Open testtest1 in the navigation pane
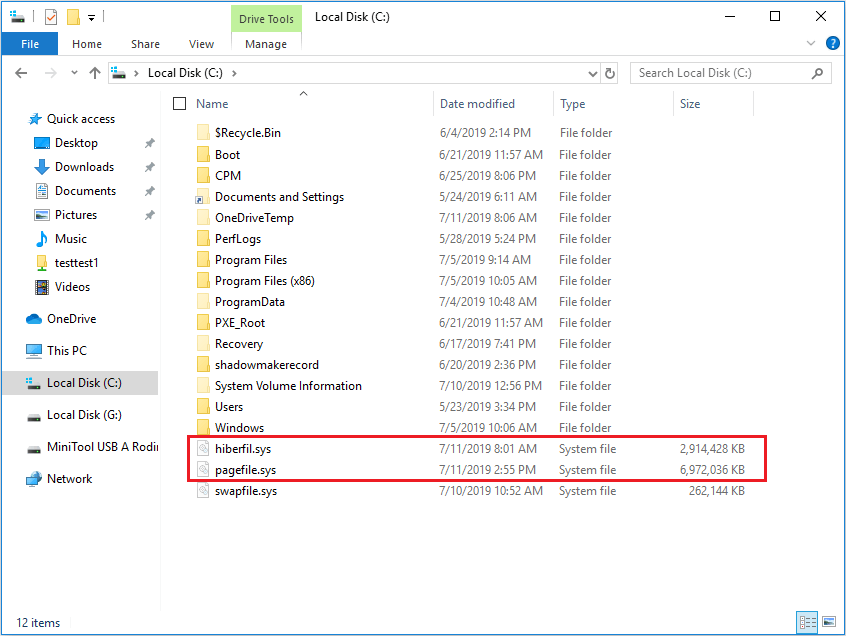 pyautogui.click(x=77, y=263)
